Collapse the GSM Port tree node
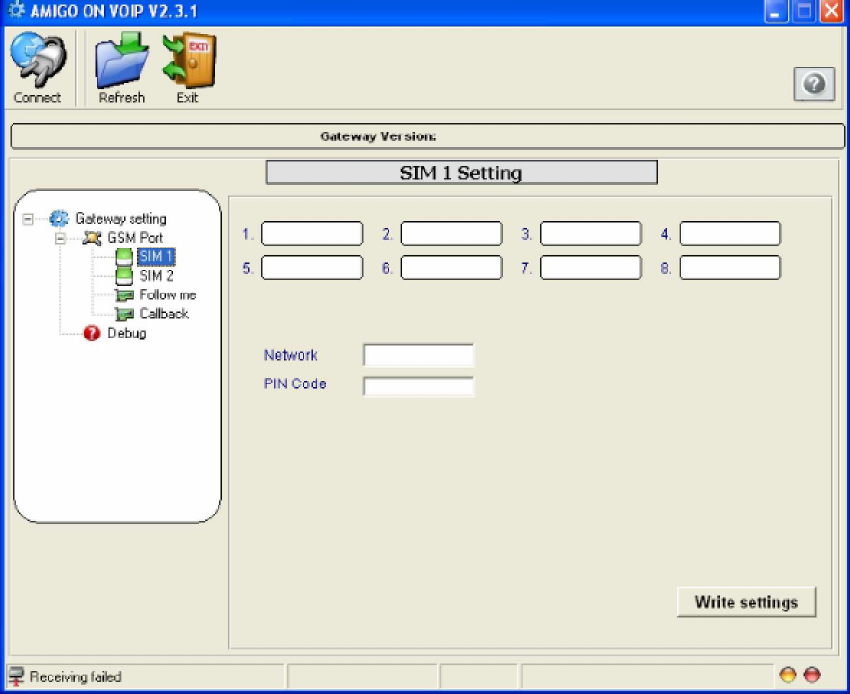 (x=60, y=238)
